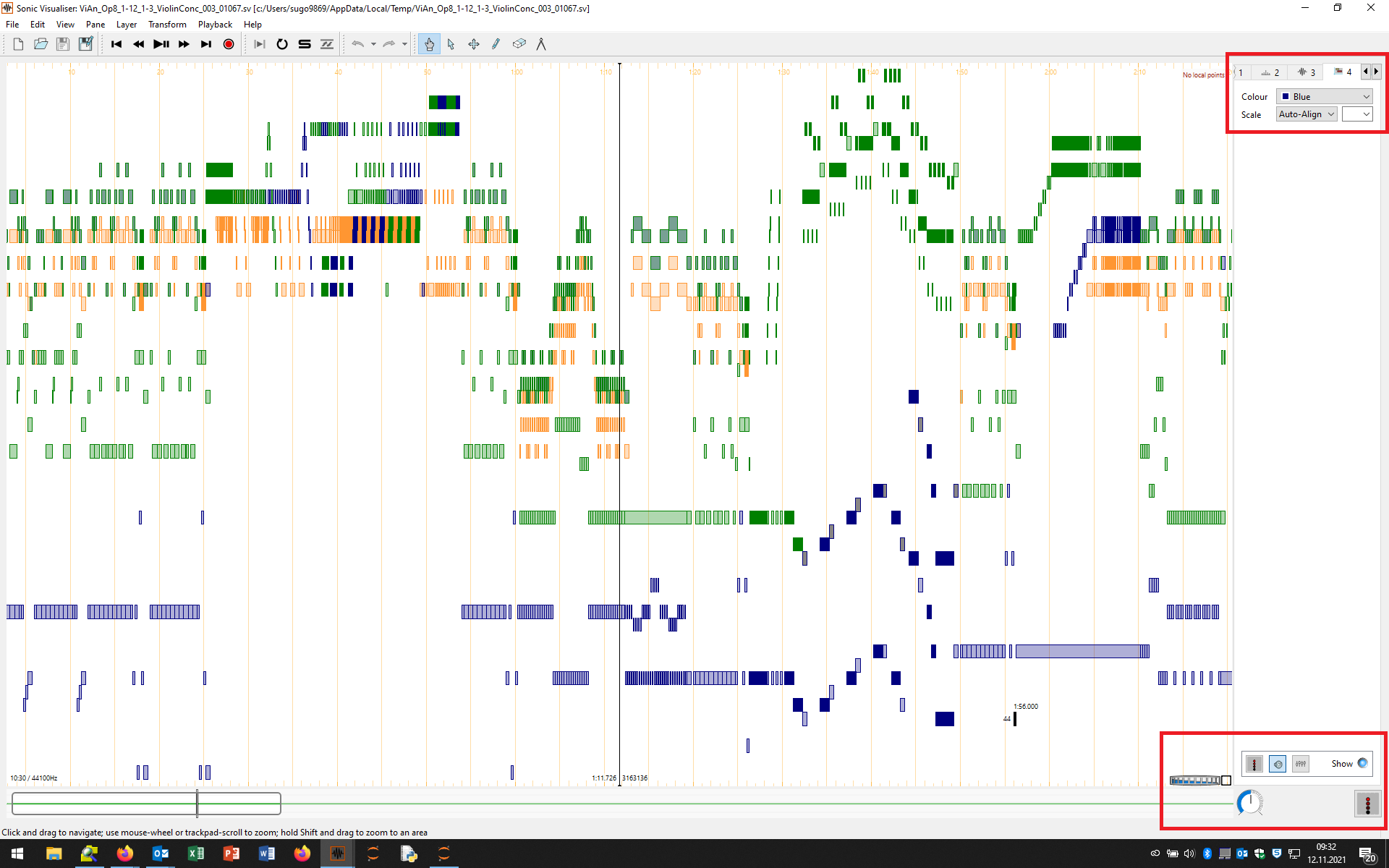Select the Erase tool
1389x868 pixels.
click(x=519, y=44)
